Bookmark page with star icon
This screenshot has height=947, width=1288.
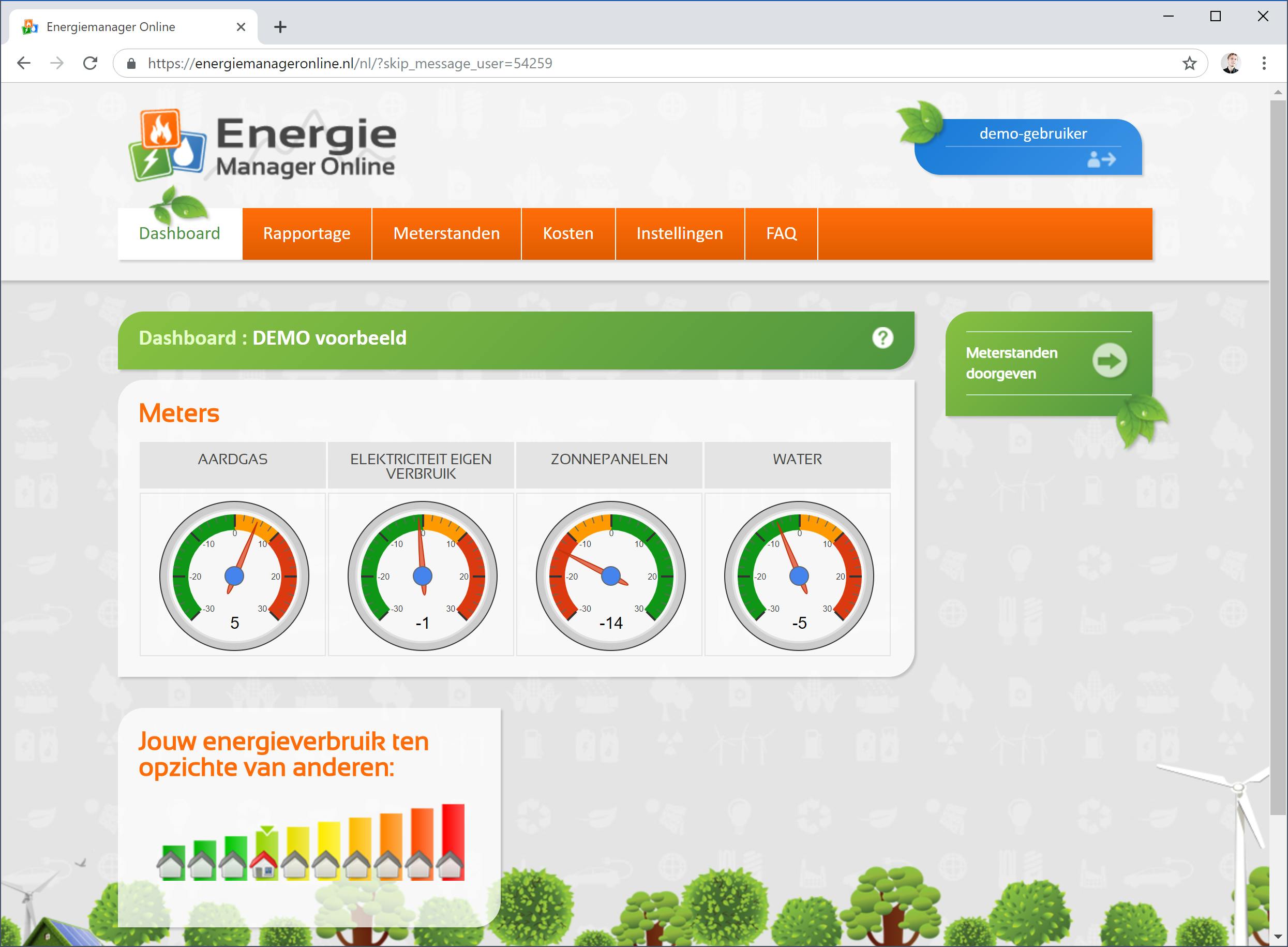point(1189,63)
